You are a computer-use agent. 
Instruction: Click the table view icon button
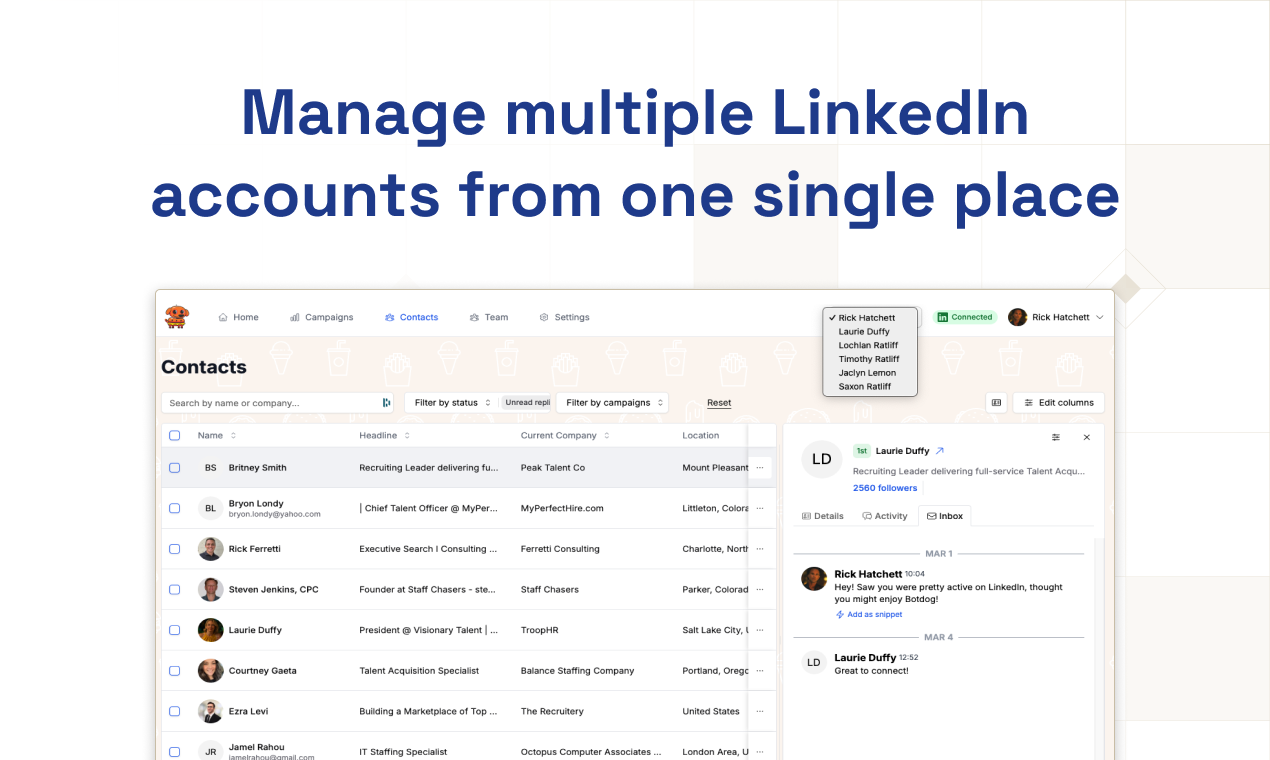click(996, 403)
